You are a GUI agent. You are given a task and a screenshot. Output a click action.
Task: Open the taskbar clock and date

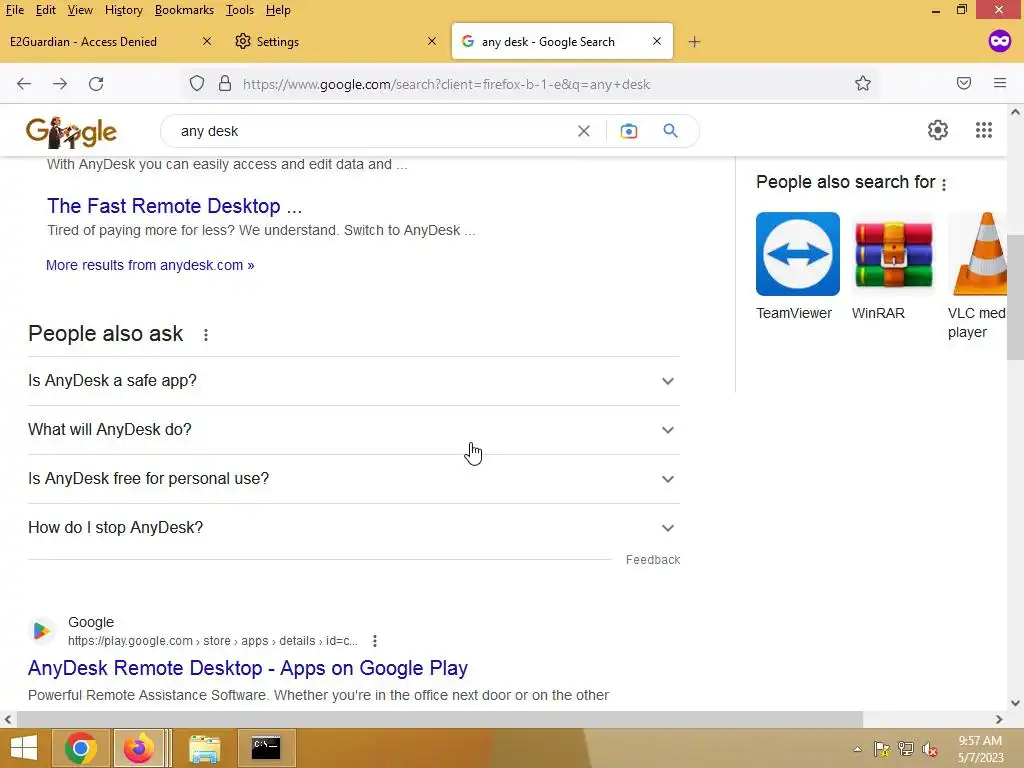[980, 749]
